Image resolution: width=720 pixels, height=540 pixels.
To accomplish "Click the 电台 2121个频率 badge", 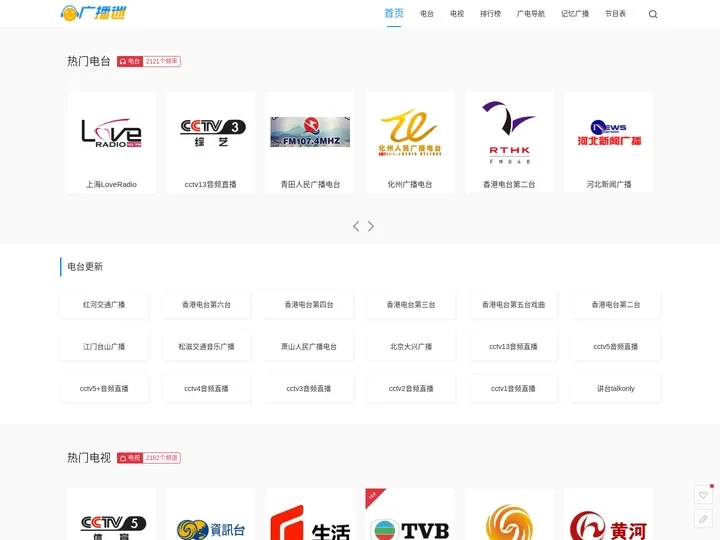I will click(149, 62).
